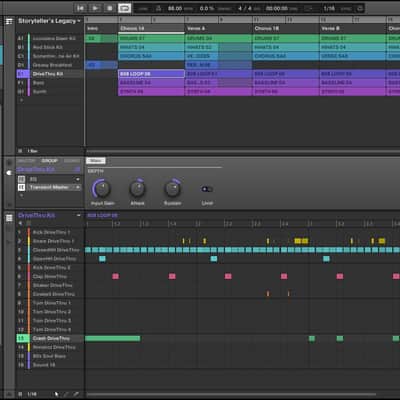Click the sync/follow icon in header

[360, 8]
